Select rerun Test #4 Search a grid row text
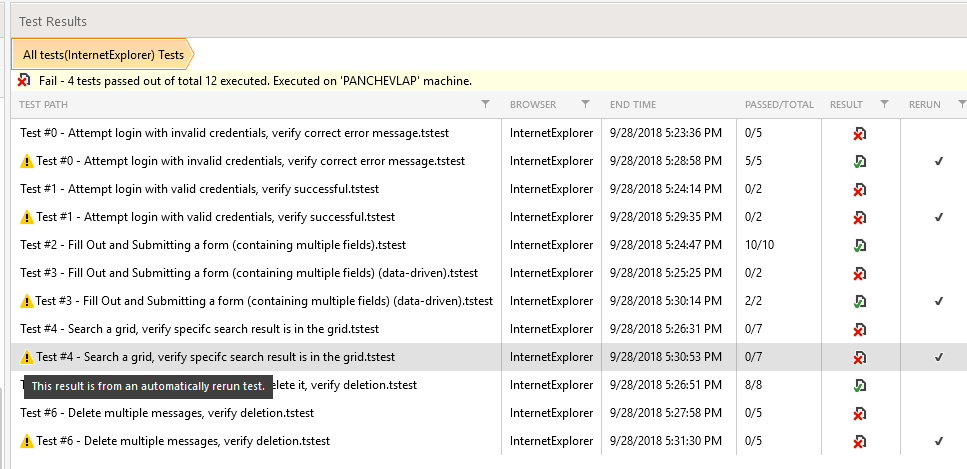The image size is (967, 469). [x=215, y=357]
